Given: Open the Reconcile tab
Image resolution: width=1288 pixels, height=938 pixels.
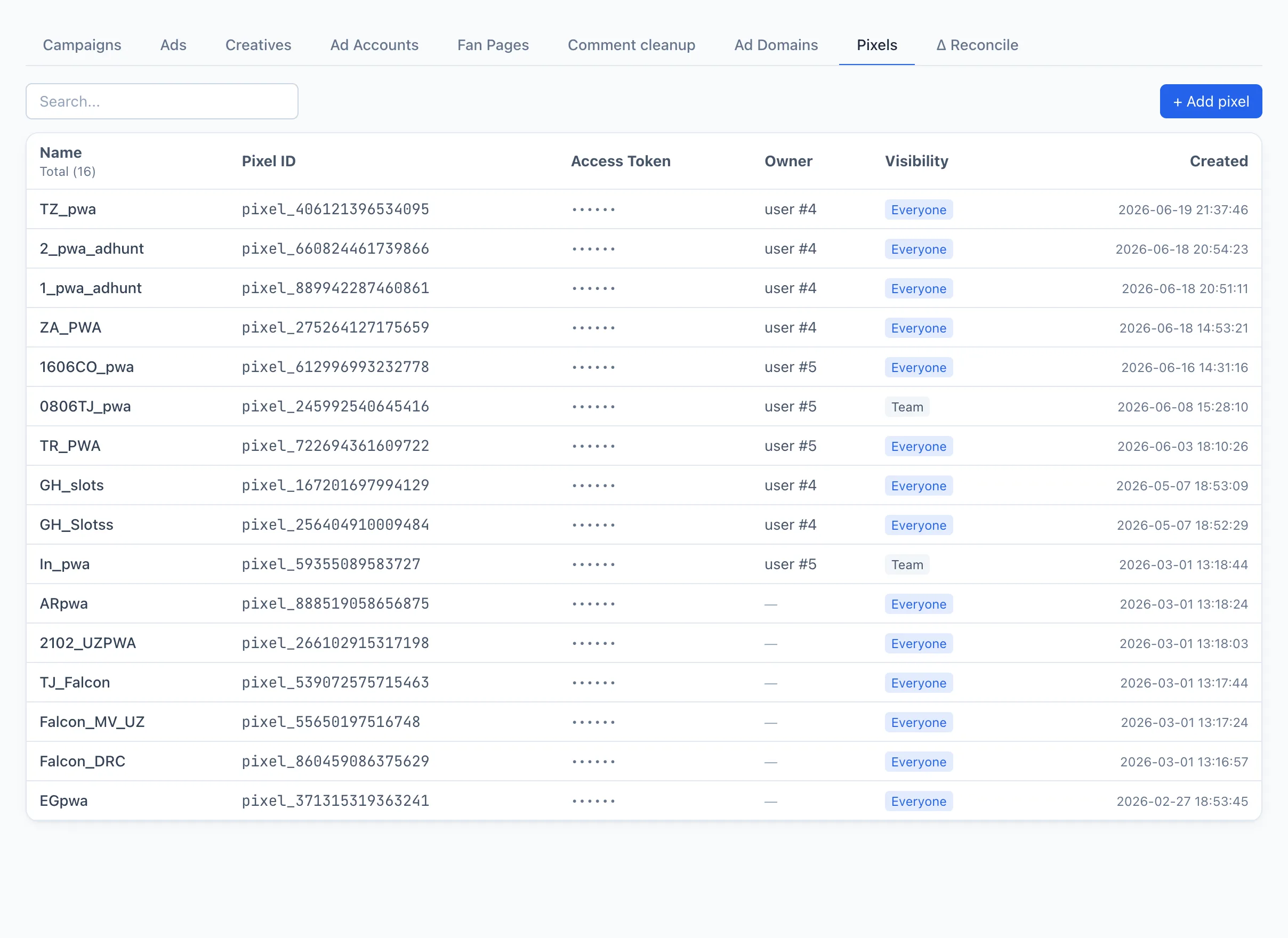Looking at the screenshot, I should click(x=977, y=45).
